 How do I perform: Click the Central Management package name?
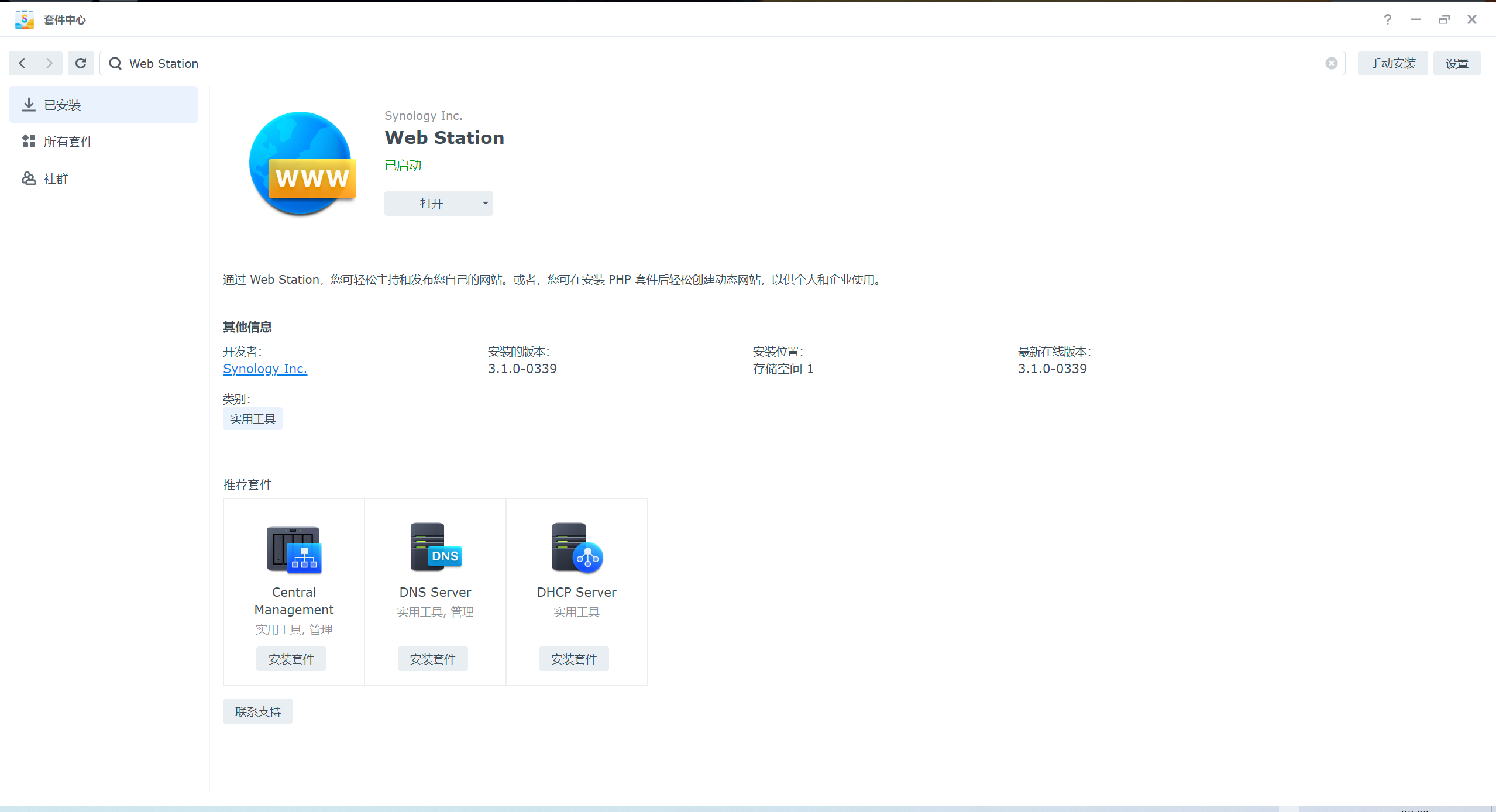(294, 601)
